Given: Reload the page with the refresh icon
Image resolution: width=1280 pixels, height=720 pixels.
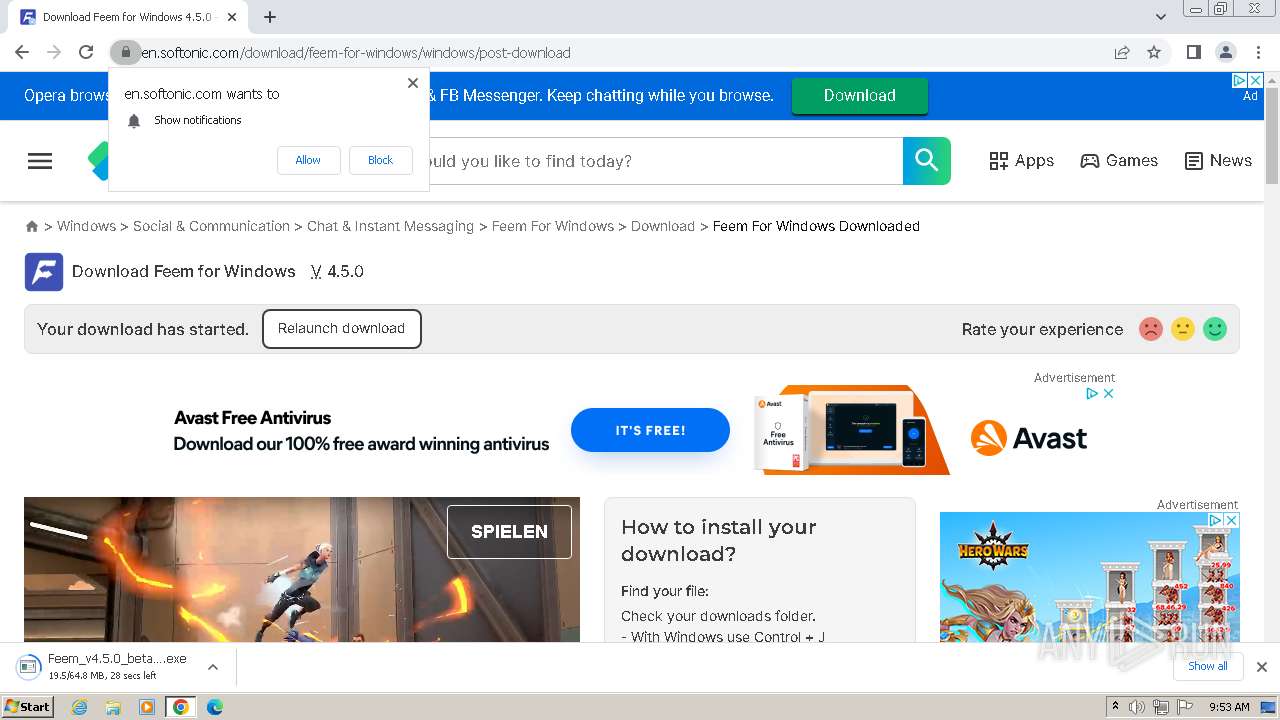Looking at the screenshot, I should (x=86, y=52).
